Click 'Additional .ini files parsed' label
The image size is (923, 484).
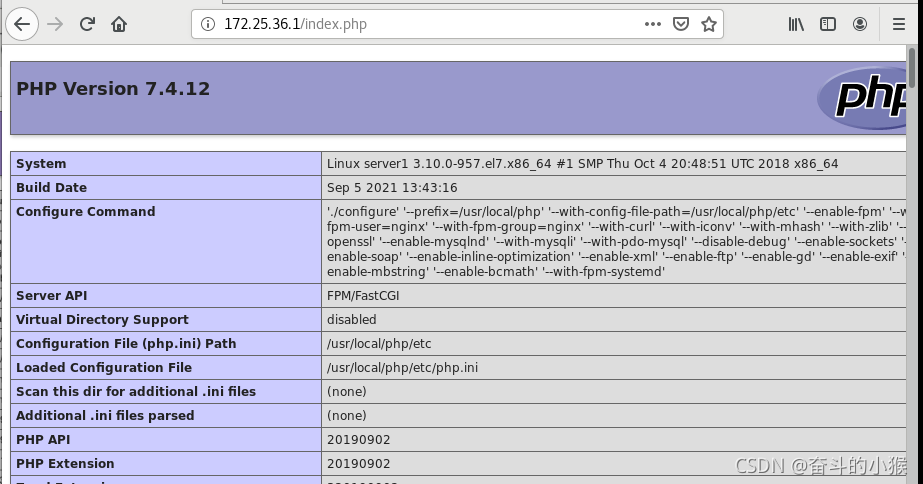[105, 416]
